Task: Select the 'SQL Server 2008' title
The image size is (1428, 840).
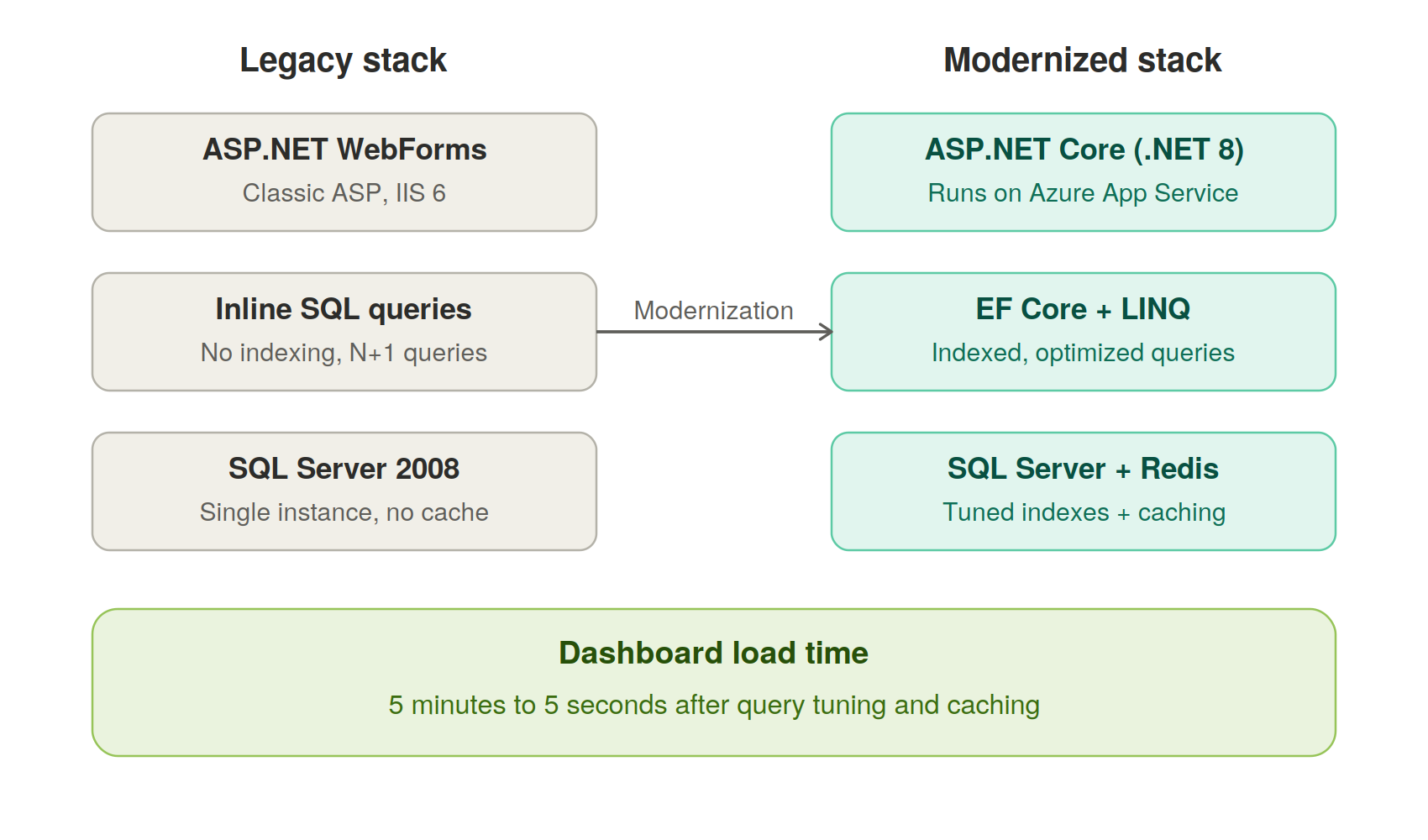Action: [344, 469]
